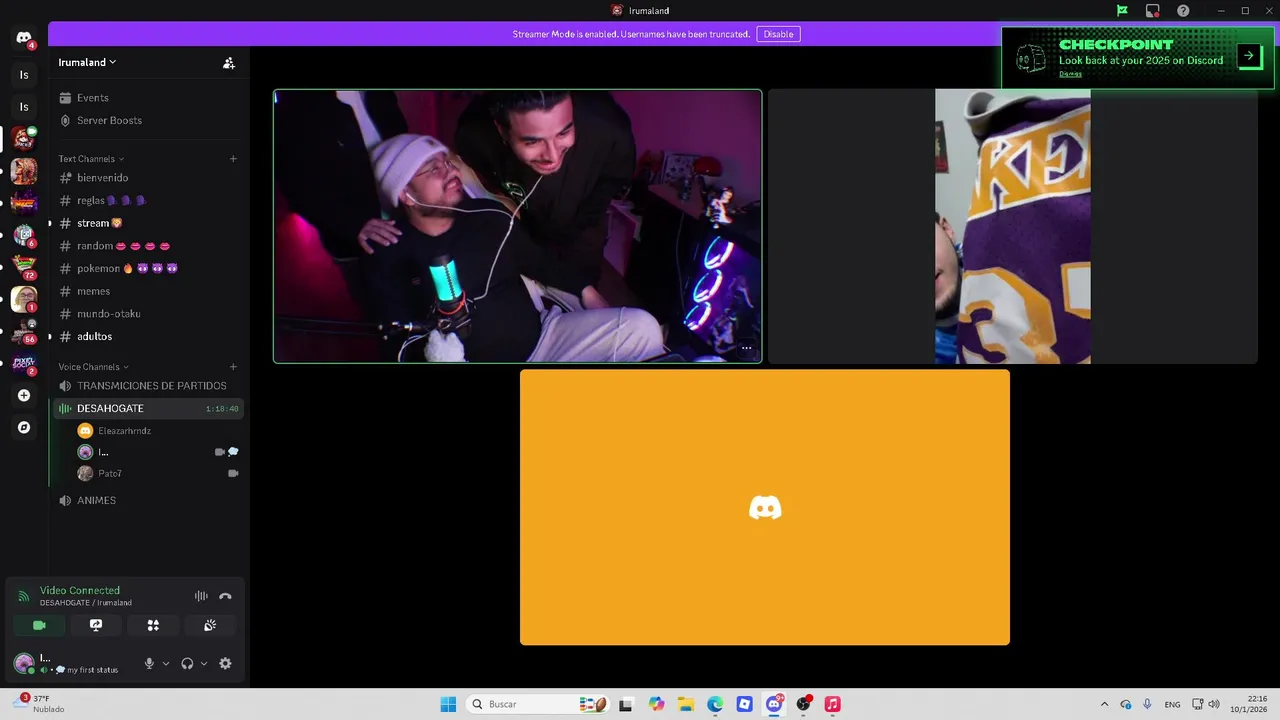Screen dimensions: 1280x720
Task: Open OBS Studio from the taskbar
Action: point(803,704)
